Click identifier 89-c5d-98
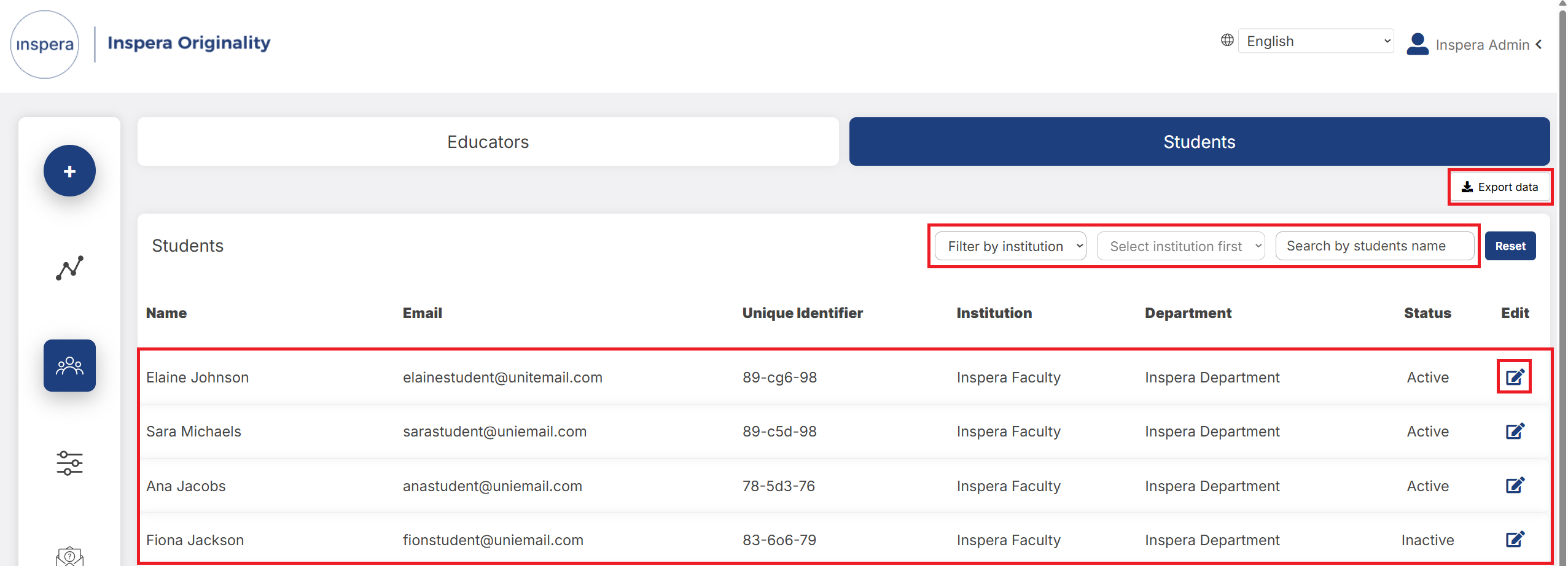This screenshot has width=1568, height=566. (x=779, y=432)
